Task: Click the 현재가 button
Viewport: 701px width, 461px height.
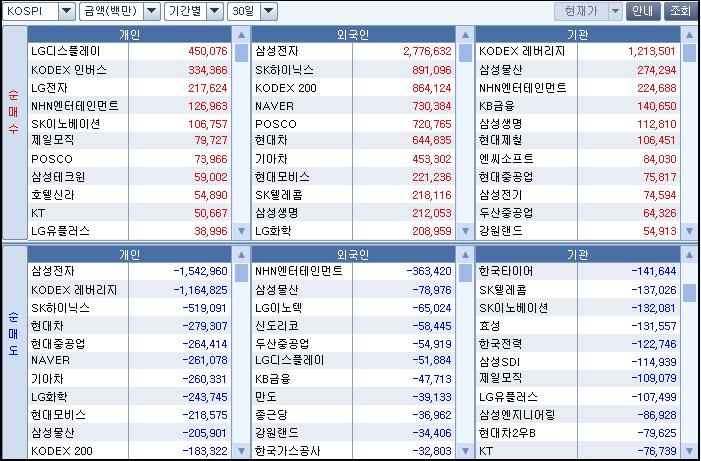Action: 581,11
